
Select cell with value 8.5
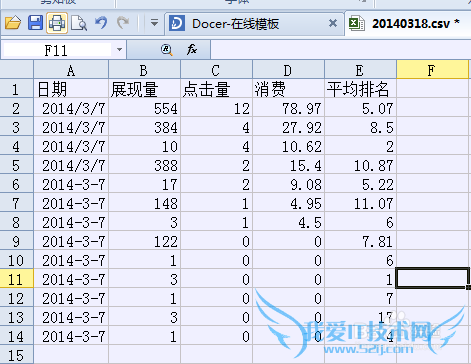[360, 127]
